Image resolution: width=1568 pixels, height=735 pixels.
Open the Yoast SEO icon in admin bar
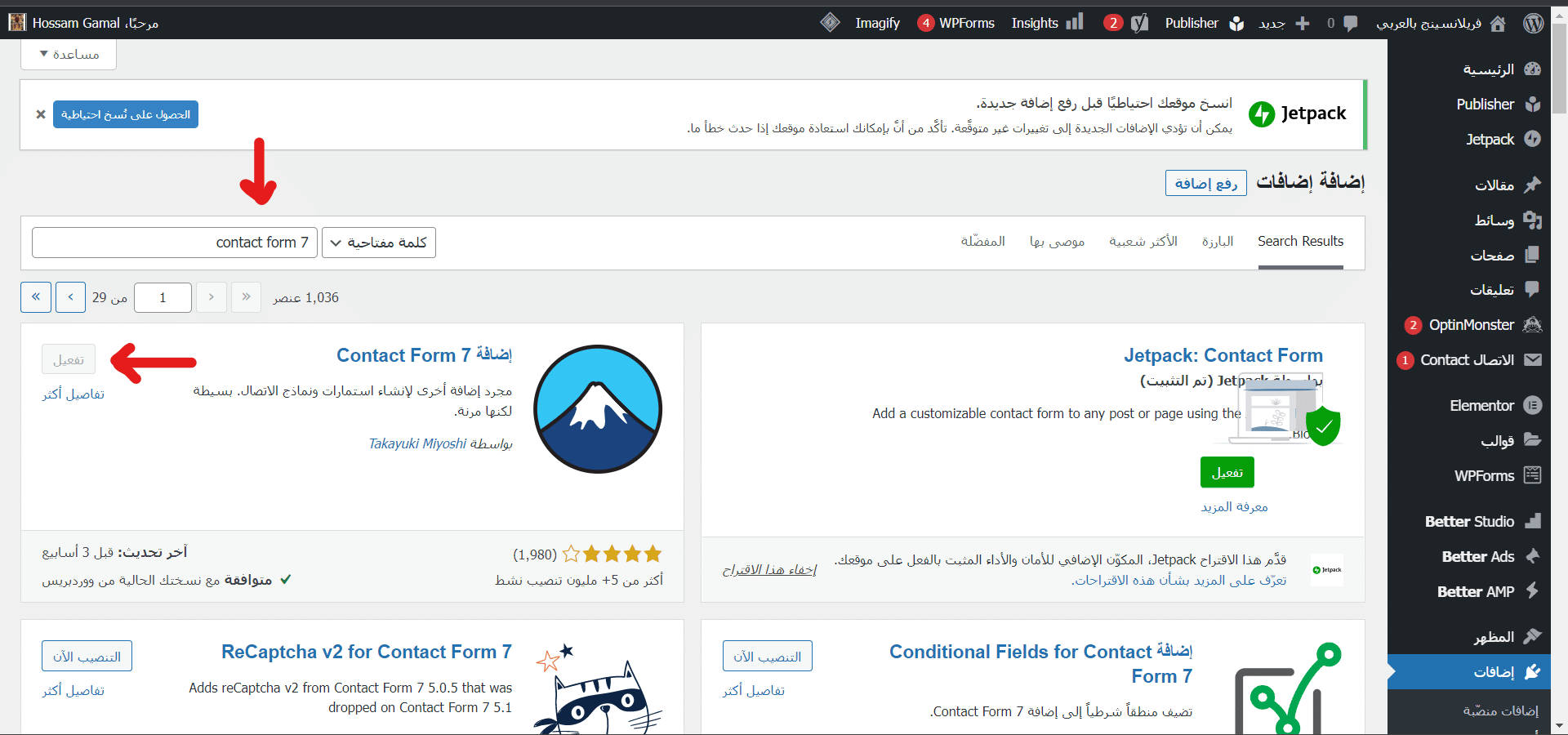tap(1139, 23)
